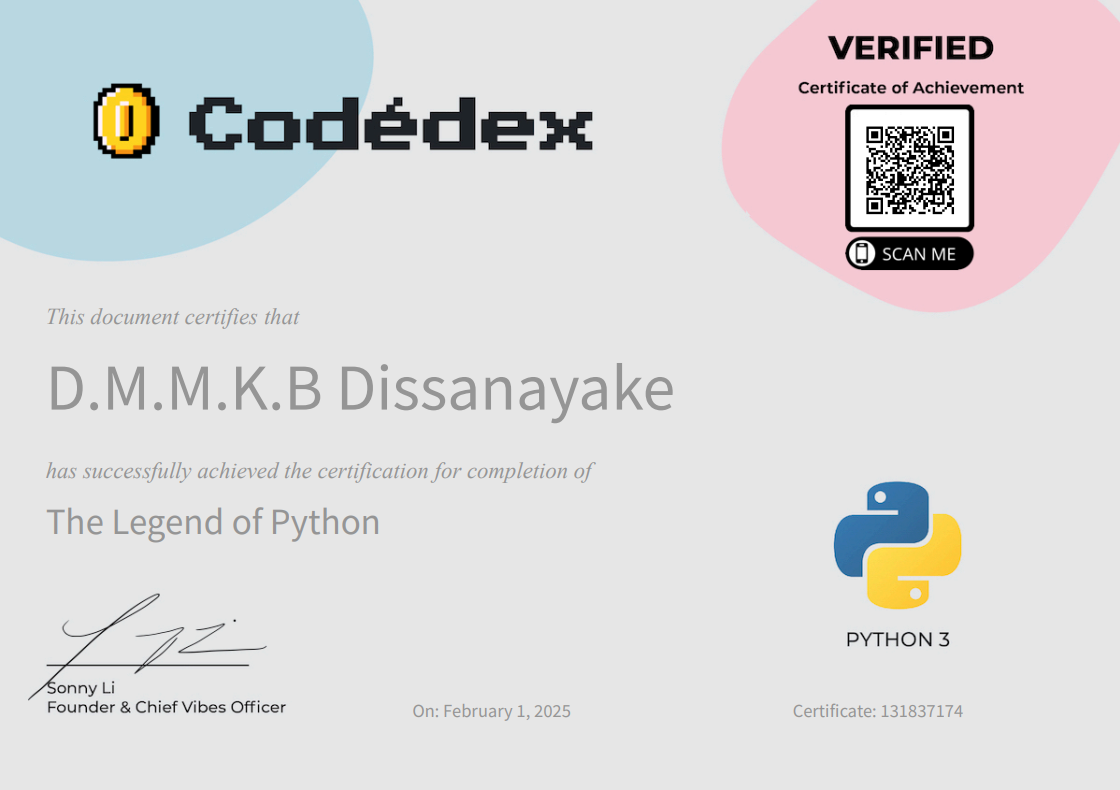Click the phone icon in Scan Me badge
The image size is (1120, 790).
861,254
